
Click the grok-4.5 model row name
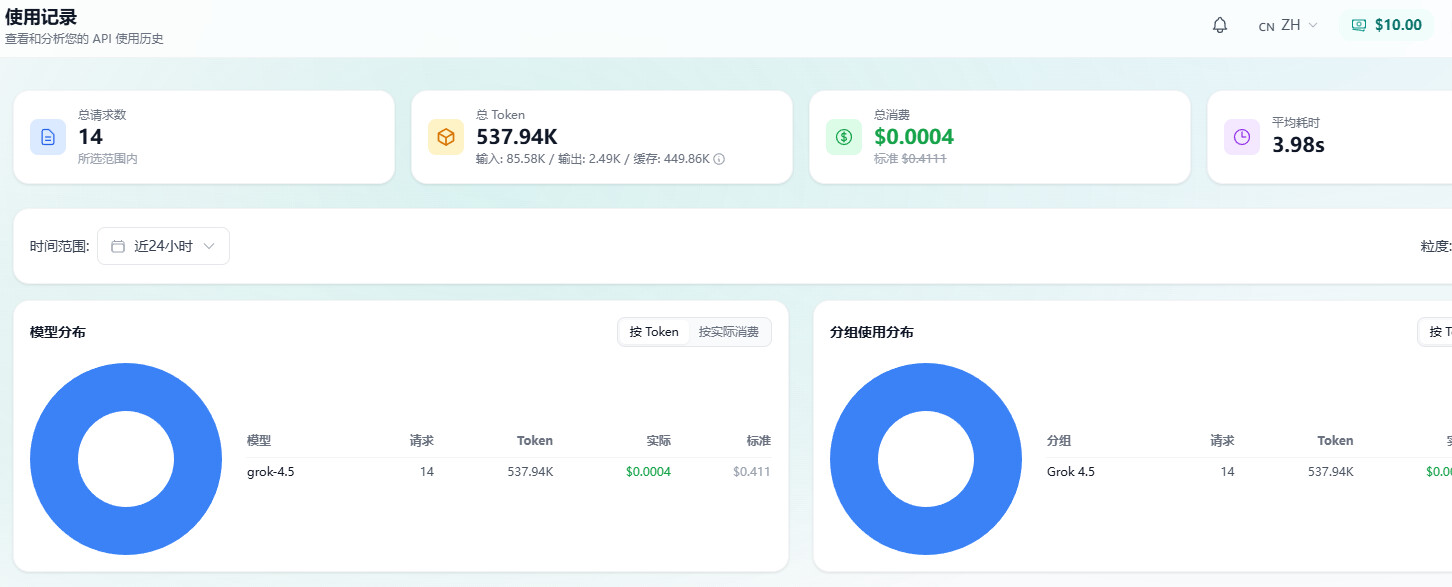(270, 472)
